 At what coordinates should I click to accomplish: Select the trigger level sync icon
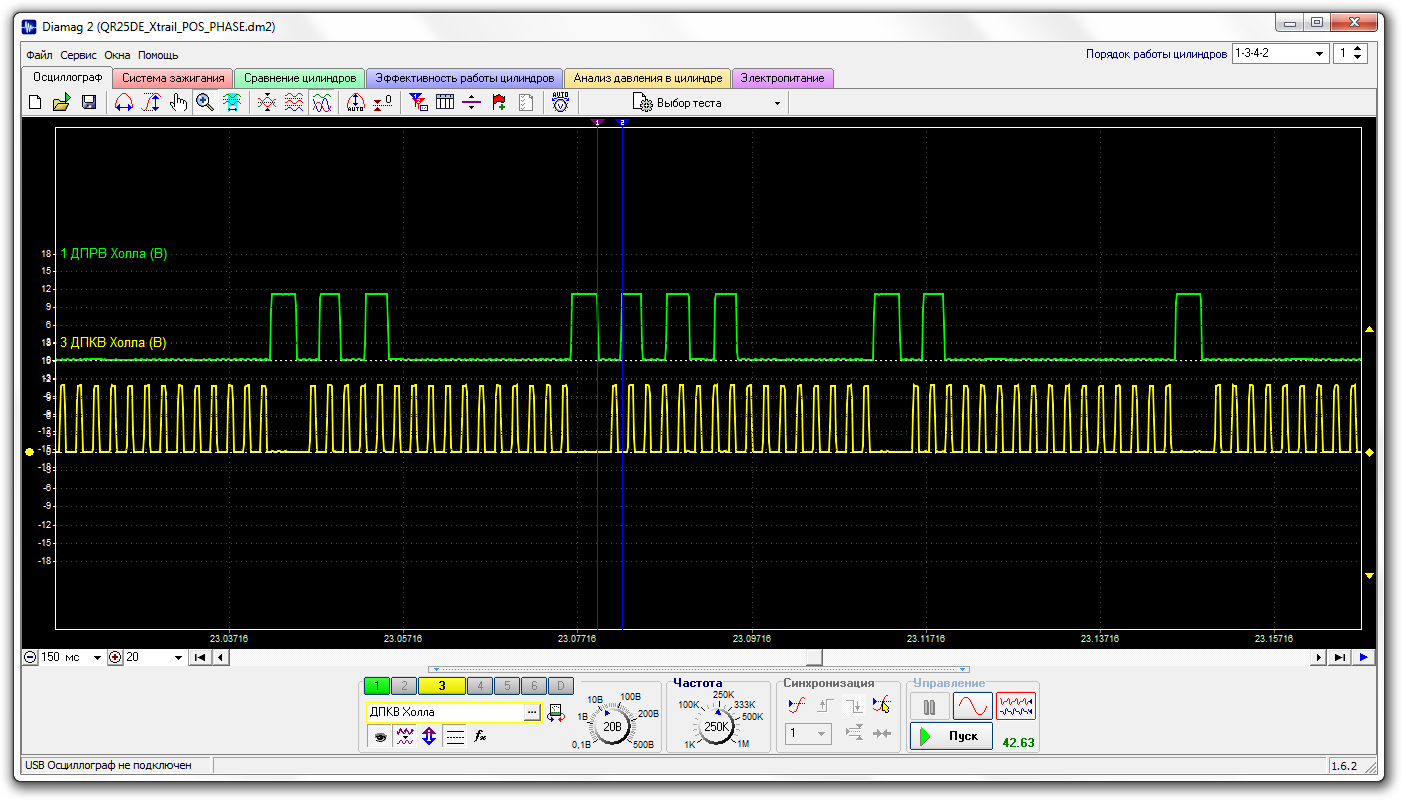(x=797, y=705)
